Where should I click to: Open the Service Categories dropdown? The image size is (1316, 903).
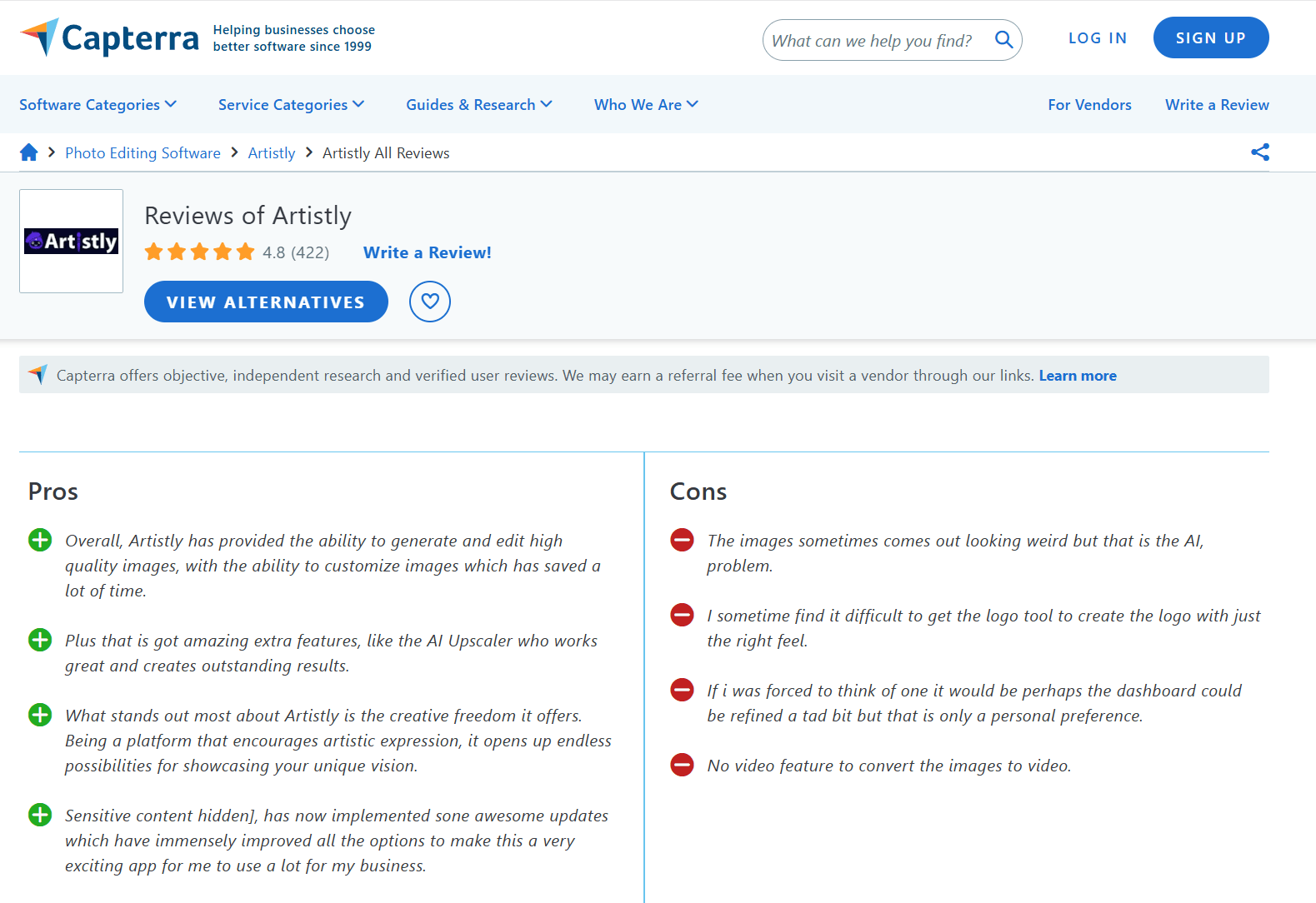pyautogui.click(x=291, y=105)
